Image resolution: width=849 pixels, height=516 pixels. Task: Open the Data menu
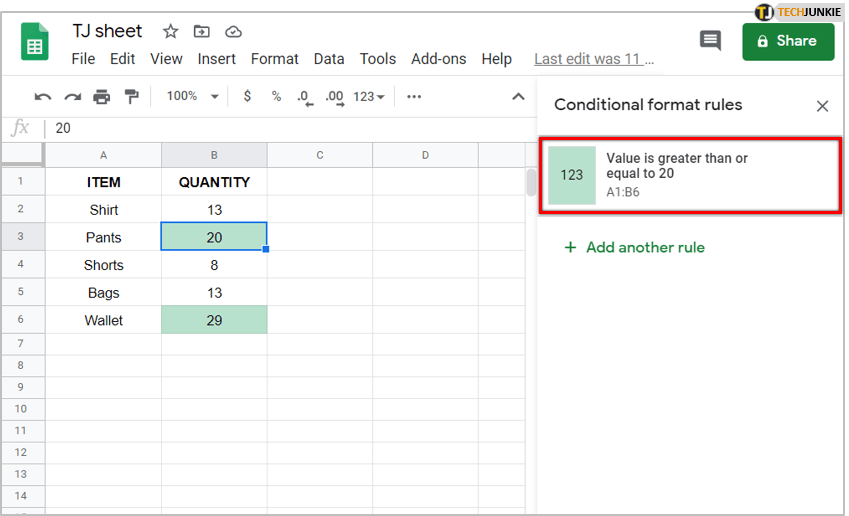coord(329,59)
